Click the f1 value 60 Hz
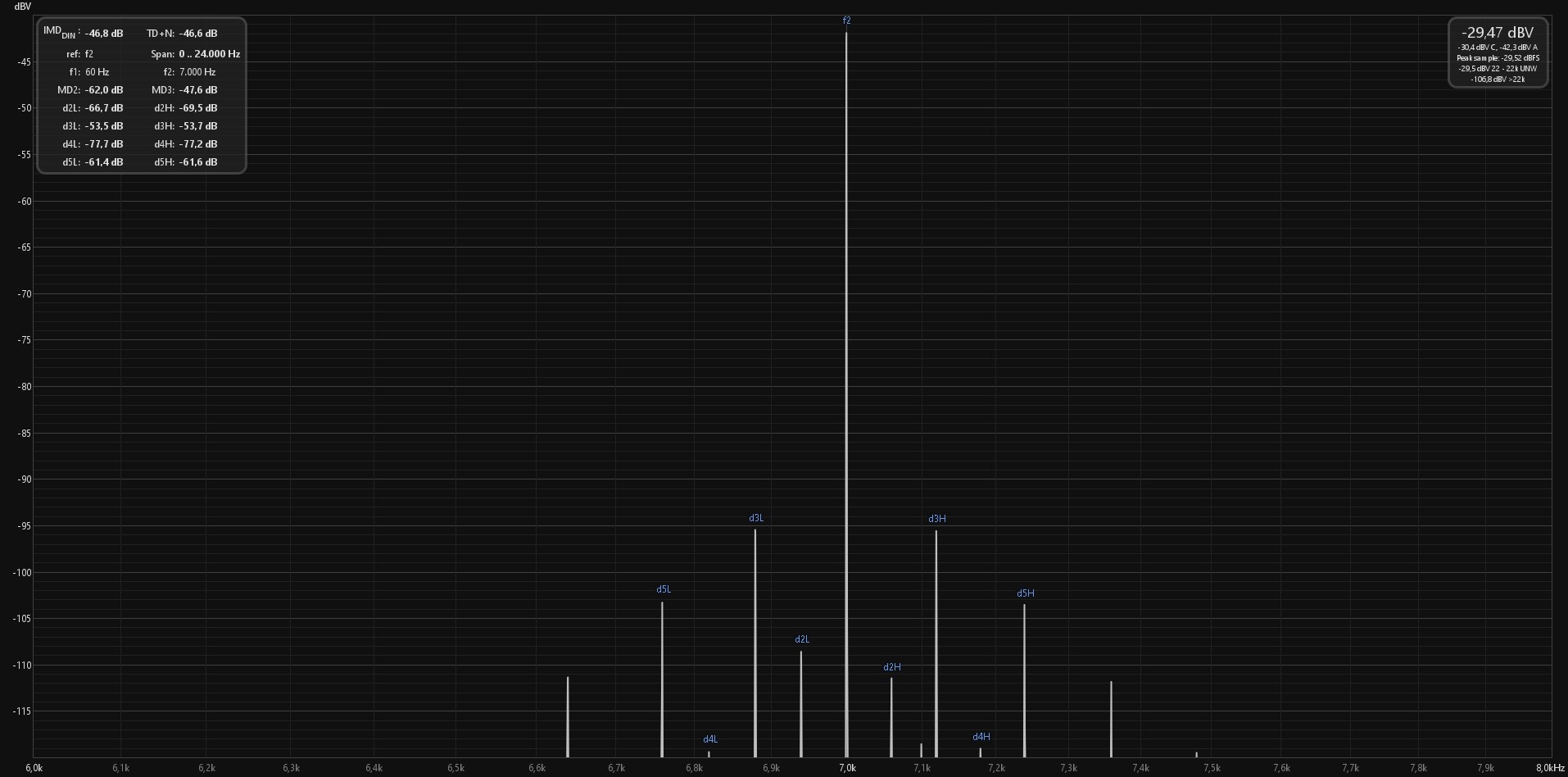 click(x=97, y=72)
